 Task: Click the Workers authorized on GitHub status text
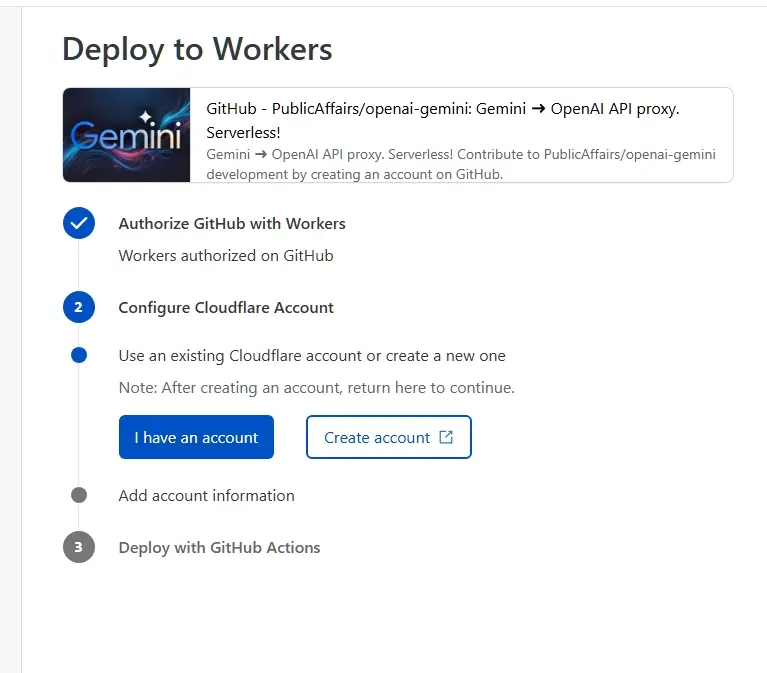point(226,256)
